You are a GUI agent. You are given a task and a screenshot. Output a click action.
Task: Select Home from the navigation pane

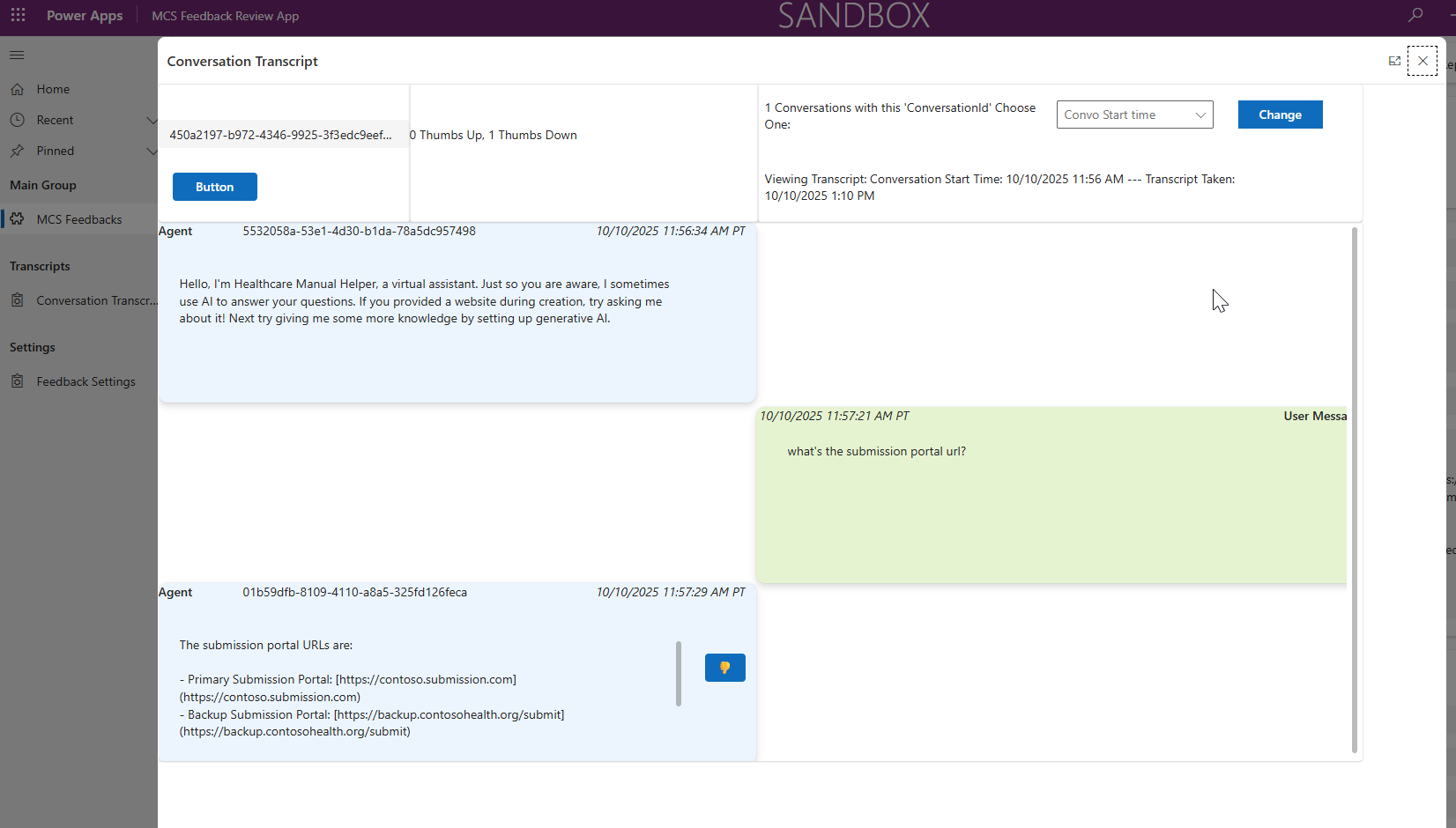point(53,89)
